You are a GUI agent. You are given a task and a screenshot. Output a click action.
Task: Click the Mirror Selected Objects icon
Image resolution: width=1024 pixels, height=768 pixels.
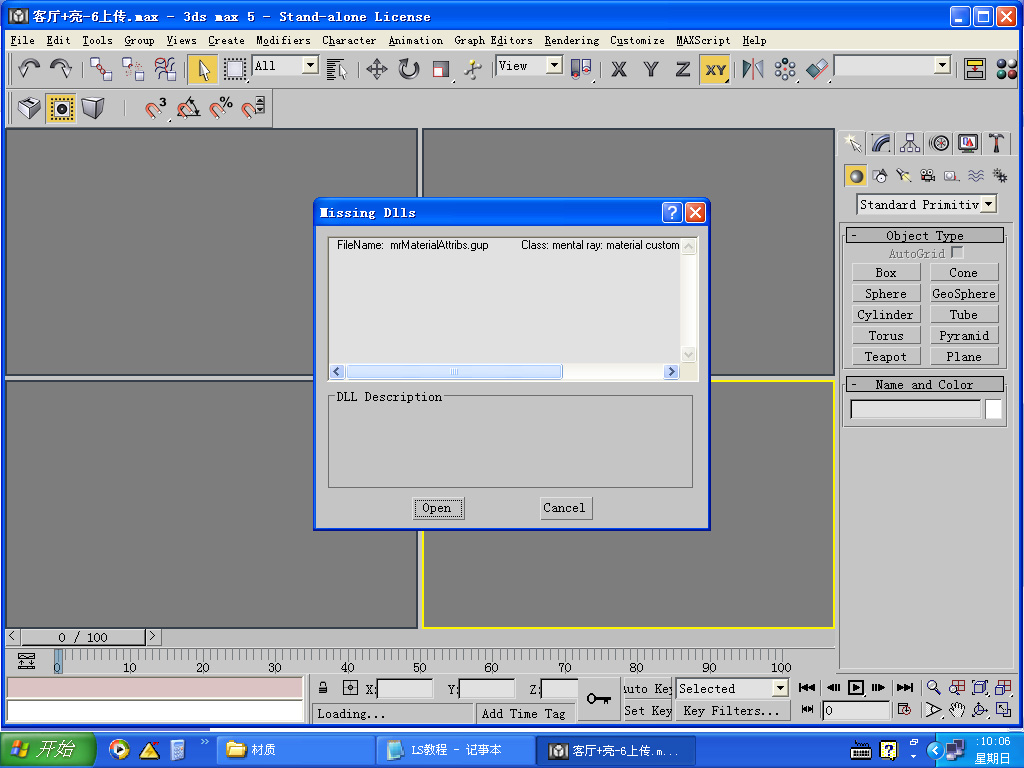[753, 69]
